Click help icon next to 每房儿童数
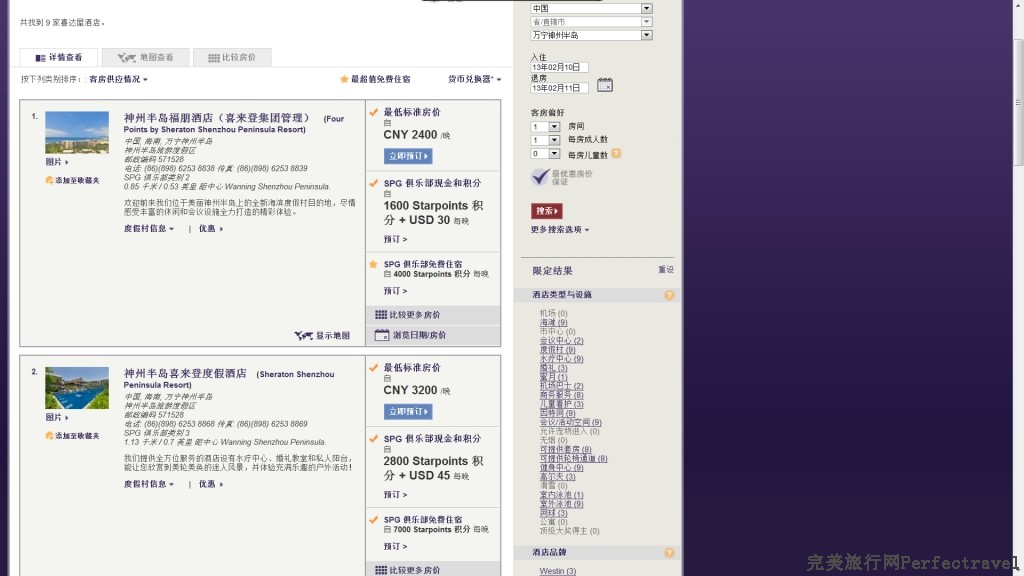Viewport: 1024px width, 576px height. 616,153
